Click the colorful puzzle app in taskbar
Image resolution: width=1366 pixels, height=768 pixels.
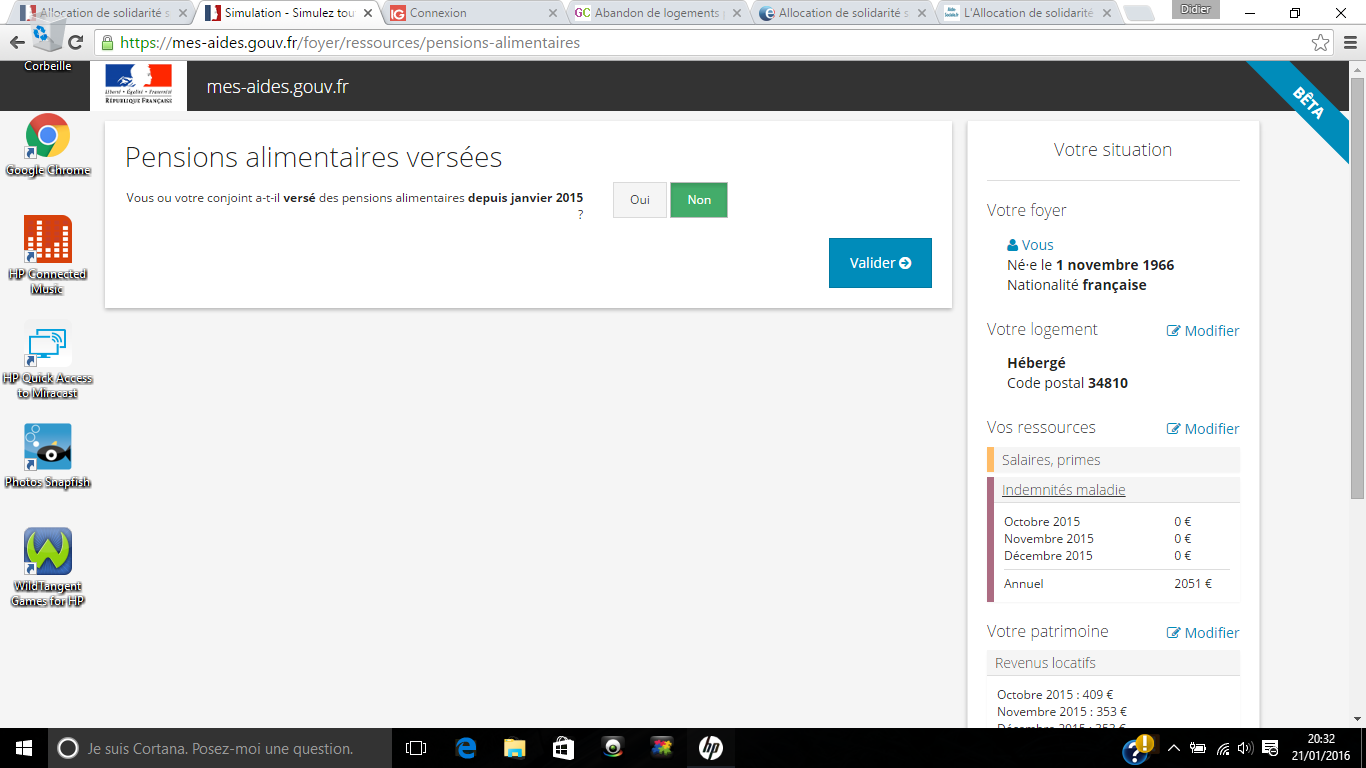point(661,748)
